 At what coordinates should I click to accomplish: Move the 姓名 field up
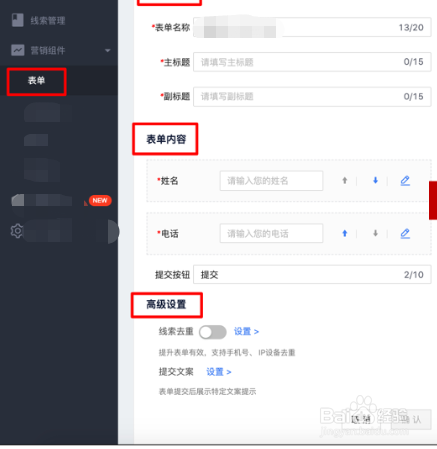pos(345,181)
